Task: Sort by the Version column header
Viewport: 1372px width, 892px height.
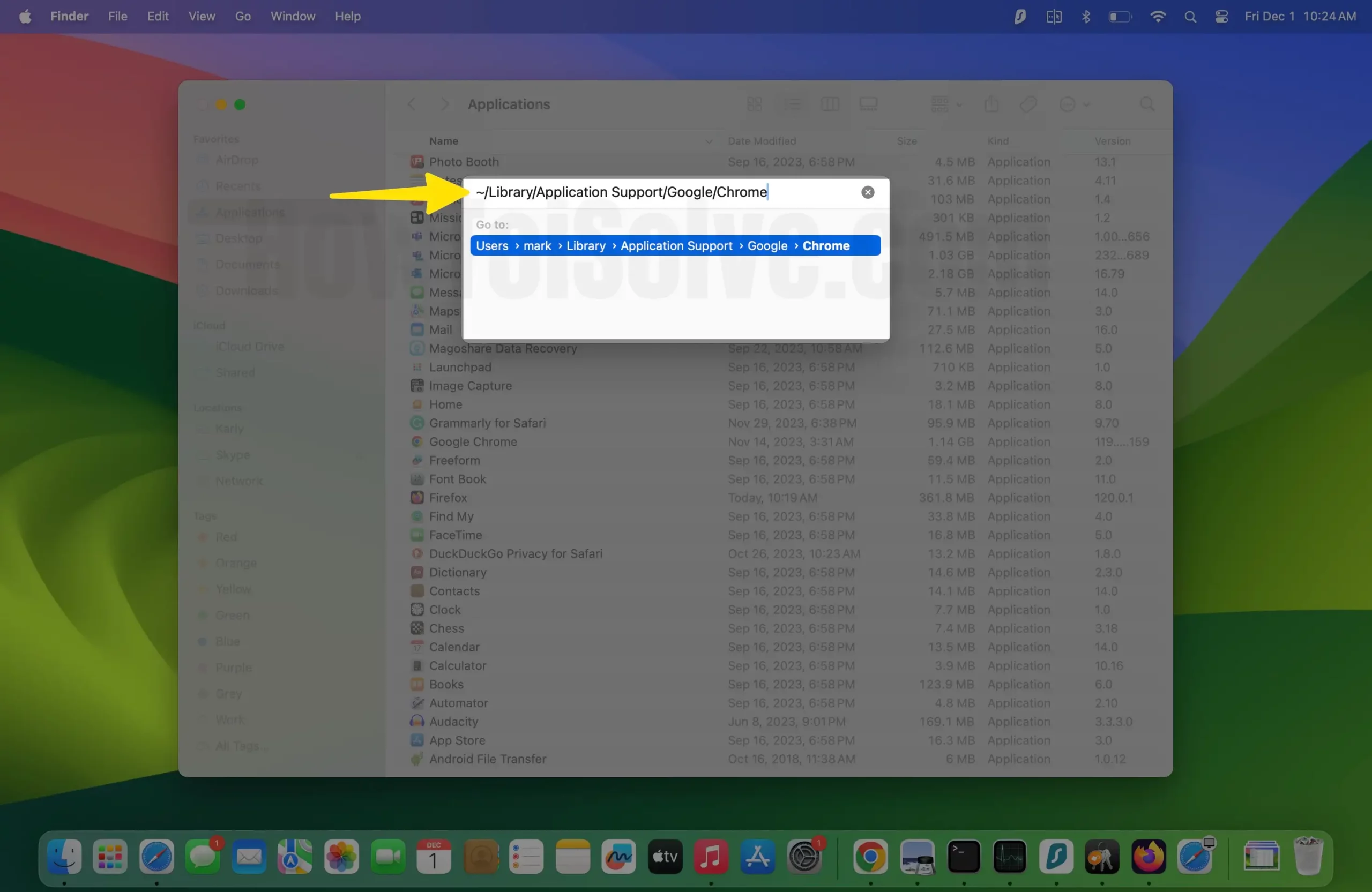Action: click(x=1113, y=141)
